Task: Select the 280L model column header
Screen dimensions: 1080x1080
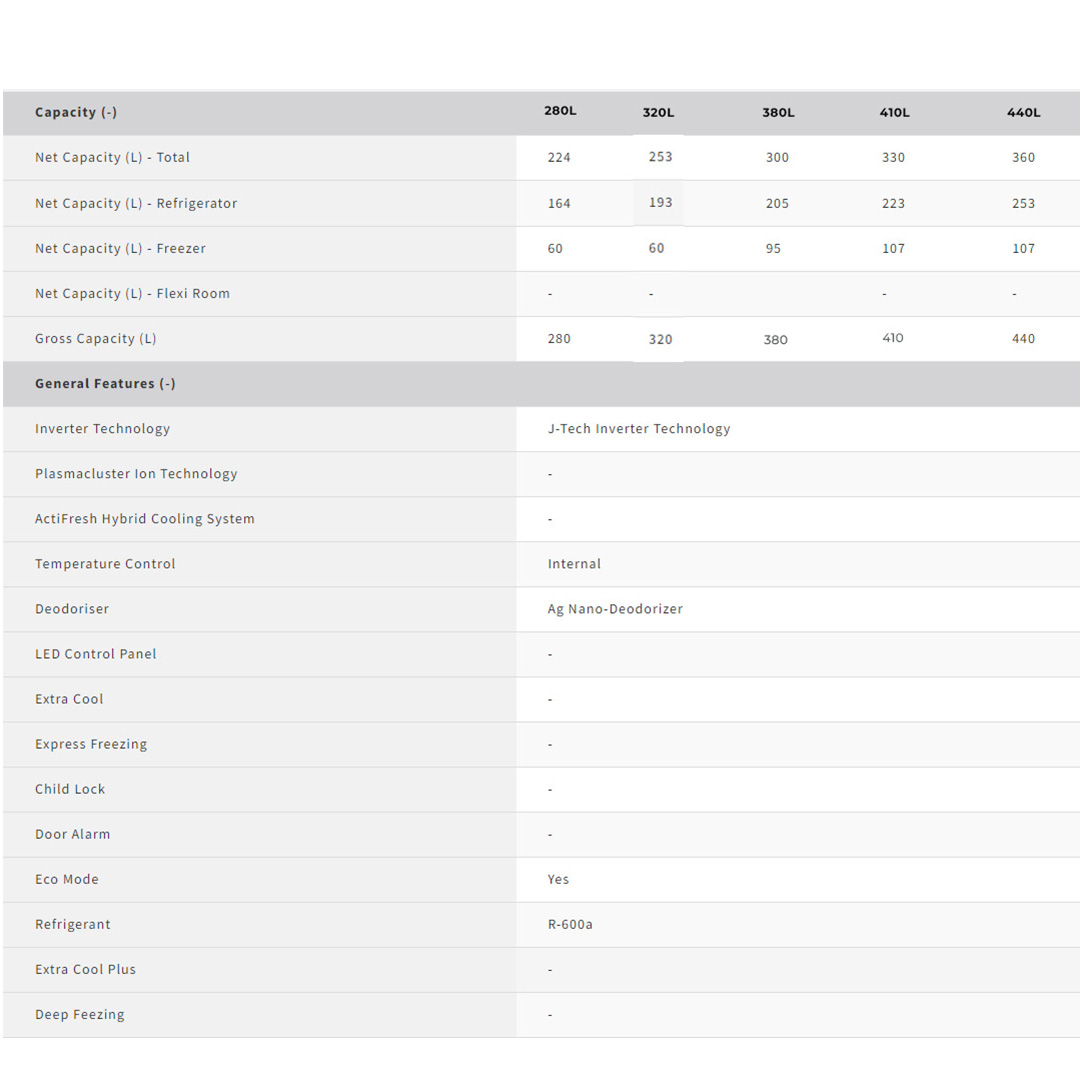Action: (560, 111)
